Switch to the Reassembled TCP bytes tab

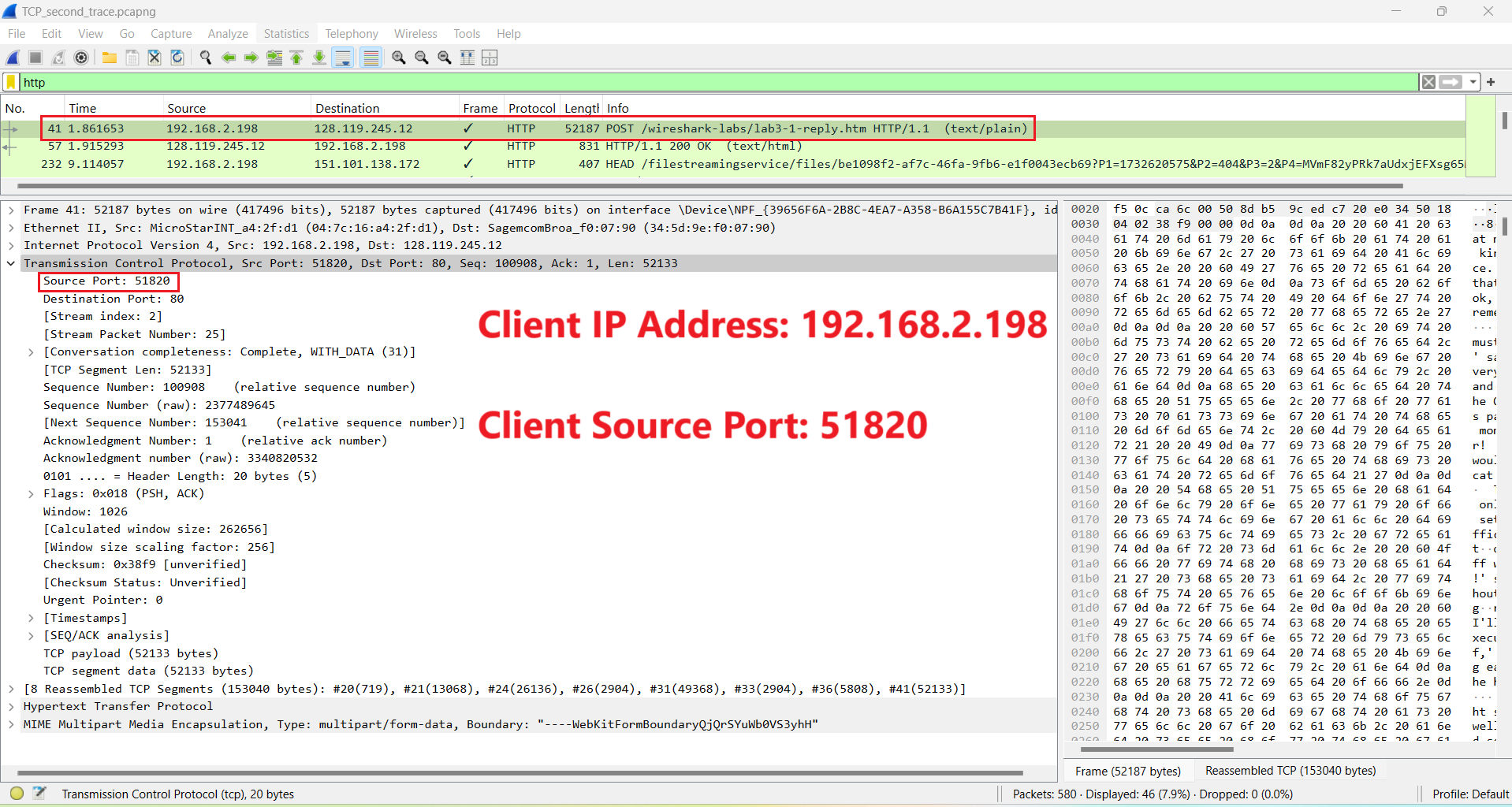1290,771
